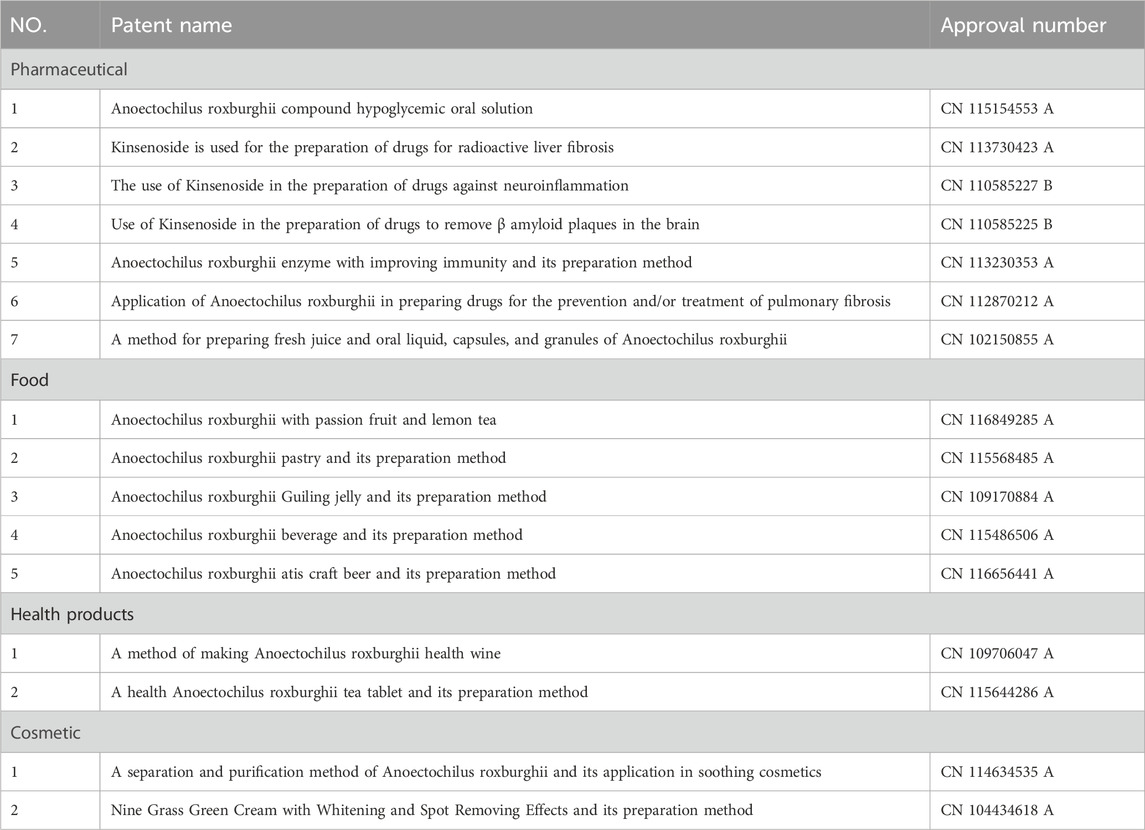Click the 'Patent name' column header
This screenshot has width=1145, height=830.
pyautogui.click(x=172, y=26)
